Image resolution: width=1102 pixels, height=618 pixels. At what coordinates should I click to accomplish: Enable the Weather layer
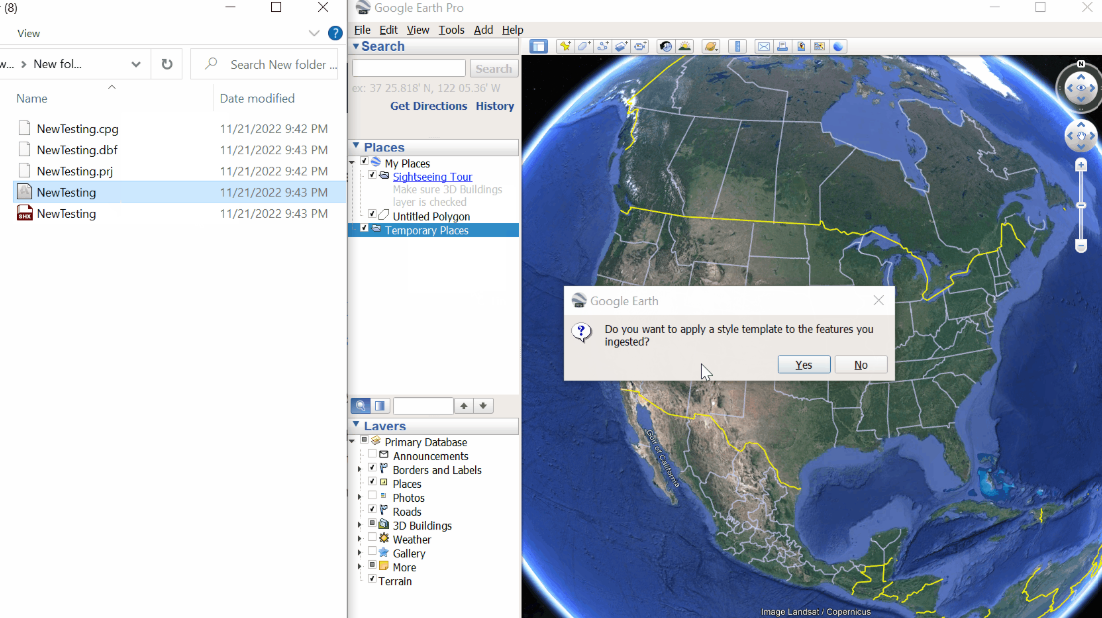370,539
